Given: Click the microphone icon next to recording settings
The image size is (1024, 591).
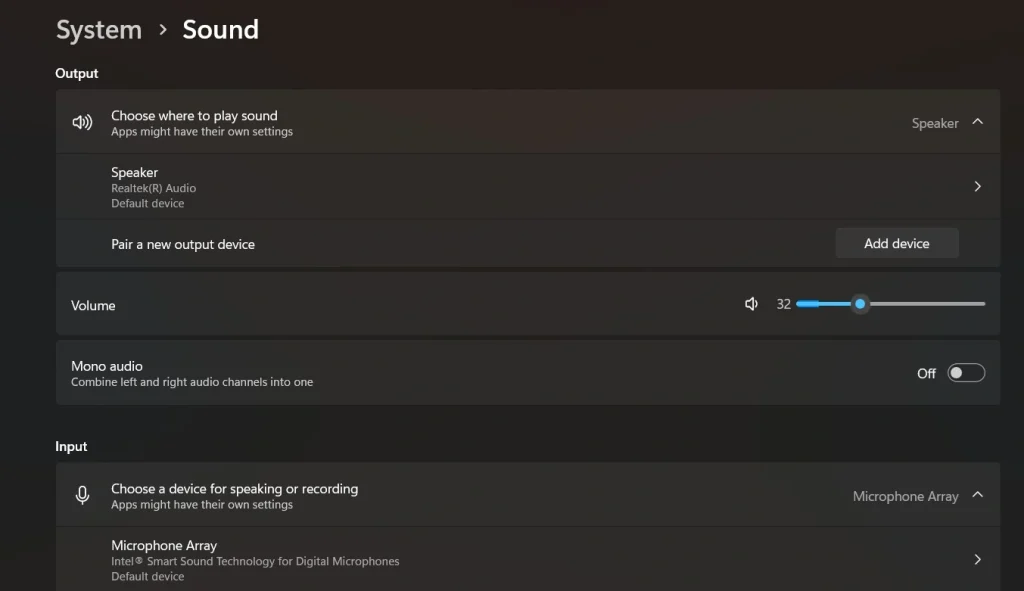Looking at the screenshot, I should (x=82, y=495).
